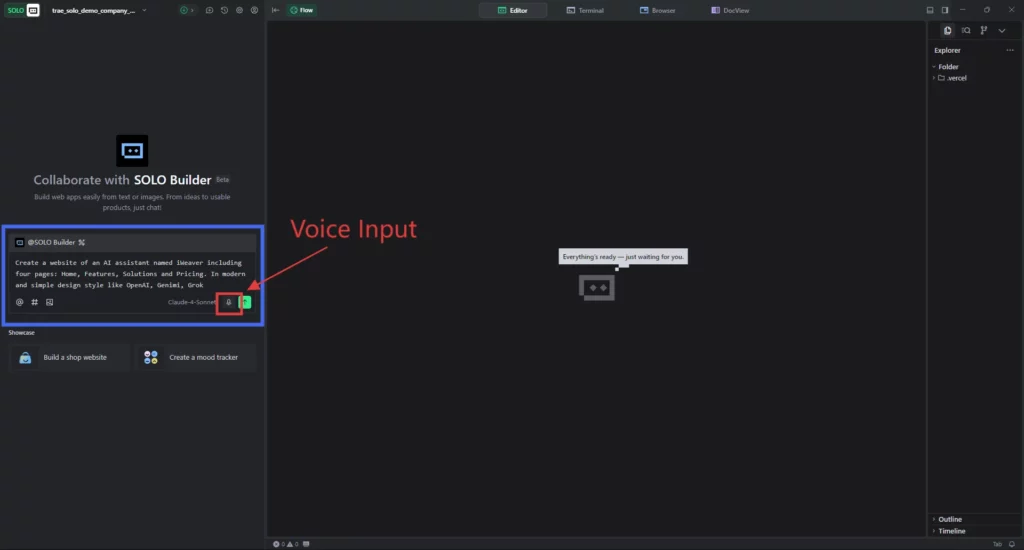Collapse the Folder section
This screenshot has height=550, width=1024.
click(x=946, y=67)
